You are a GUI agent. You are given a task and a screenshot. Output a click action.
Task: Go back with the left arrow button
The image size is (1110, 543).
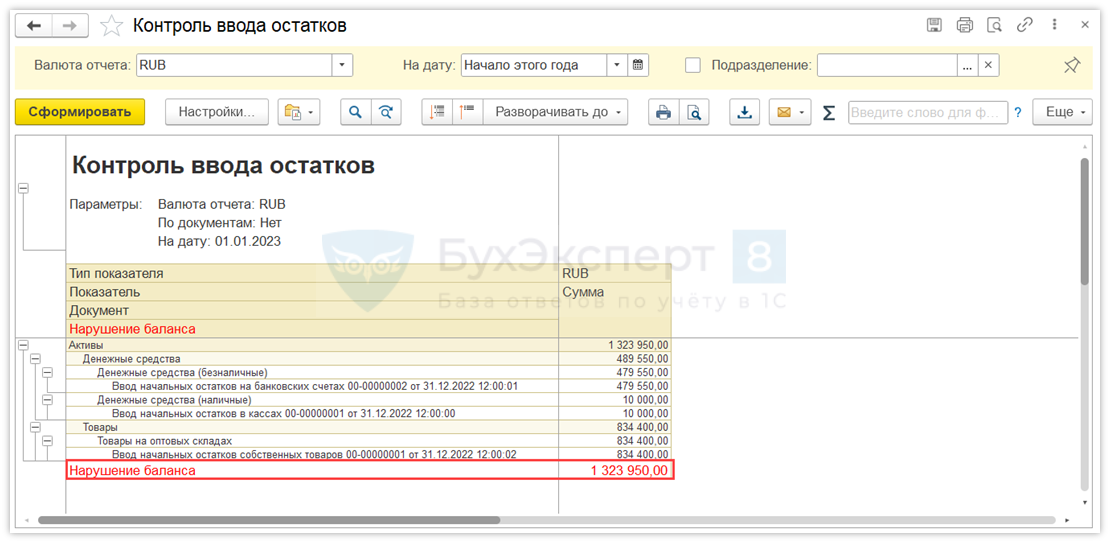tap(33, 26)
